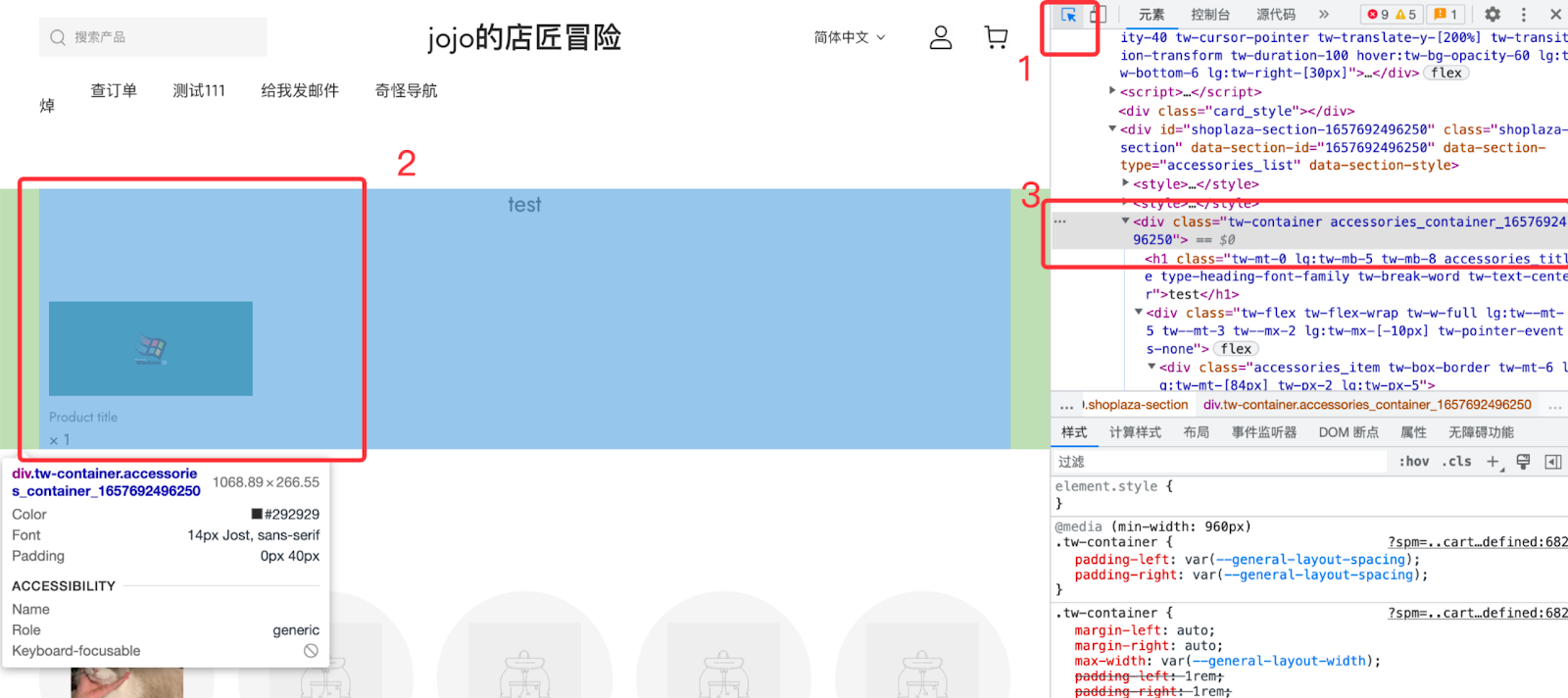This screenshot has width=1568, height=698.
Task: Select the div class card_style node
Action: pyautogui.click(x=1237, y=111)
